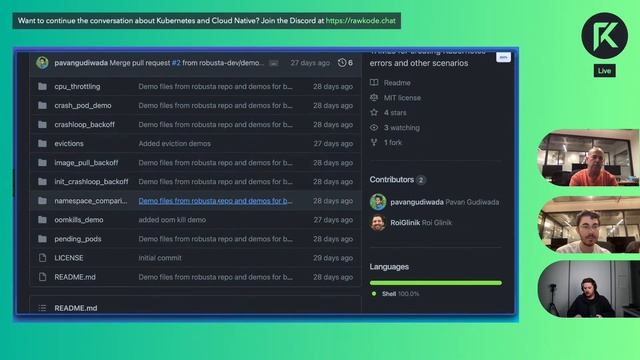Go to the Readme sidebar link
The image size is (640, 360).
(x=397, y=83)
